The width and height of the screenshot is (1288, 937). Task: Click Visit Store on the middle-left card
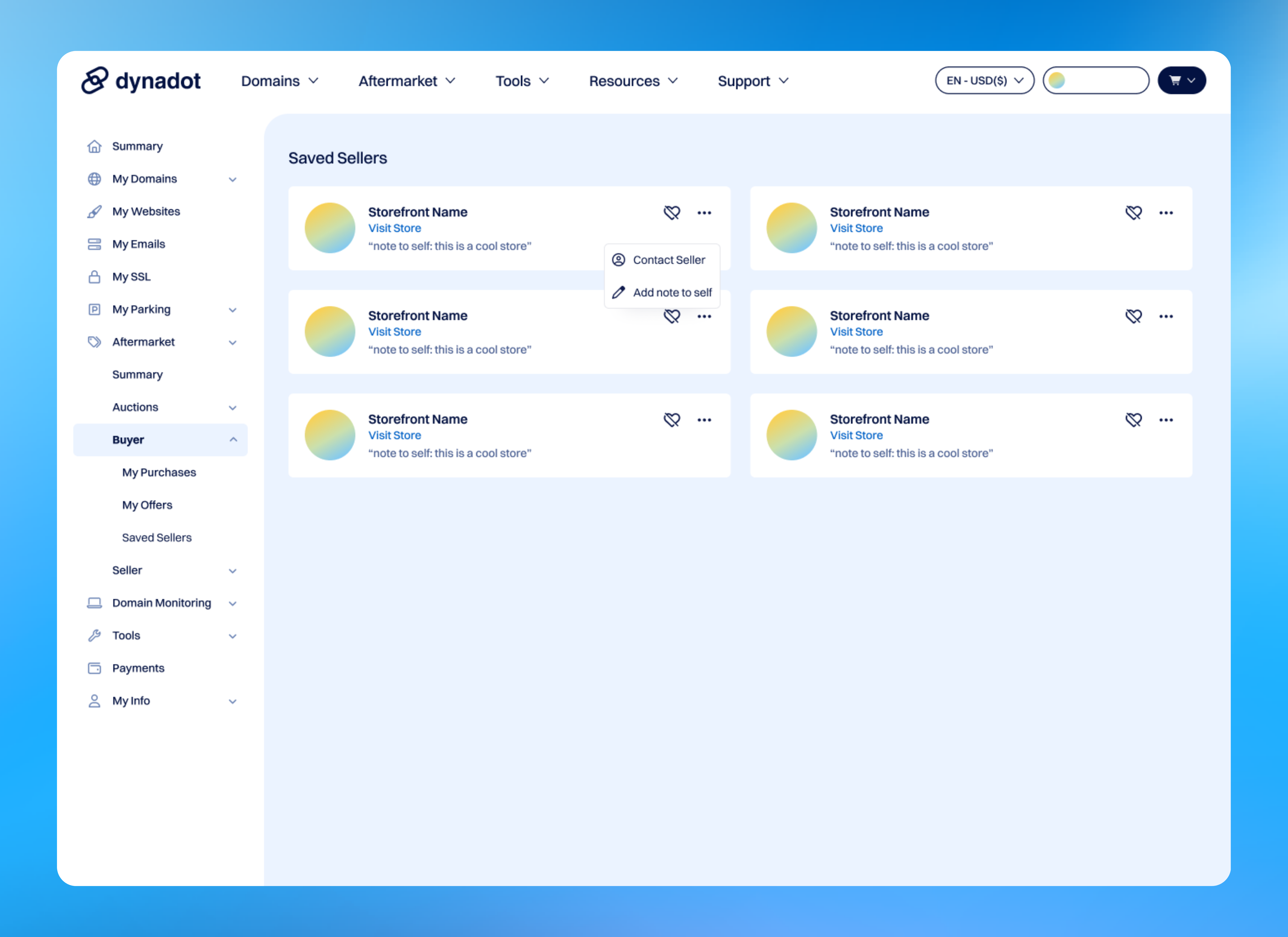[x=395, y=332]
